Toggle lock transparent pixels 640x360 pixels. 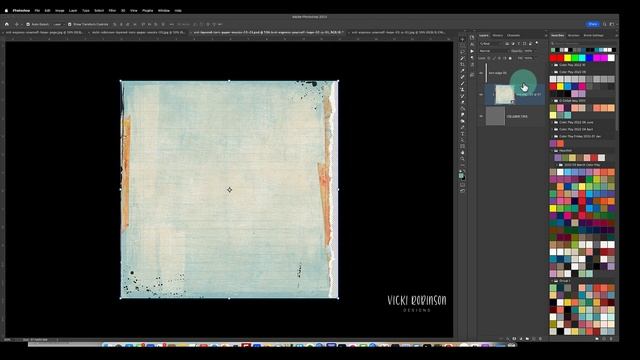click(x=489, y=58)
